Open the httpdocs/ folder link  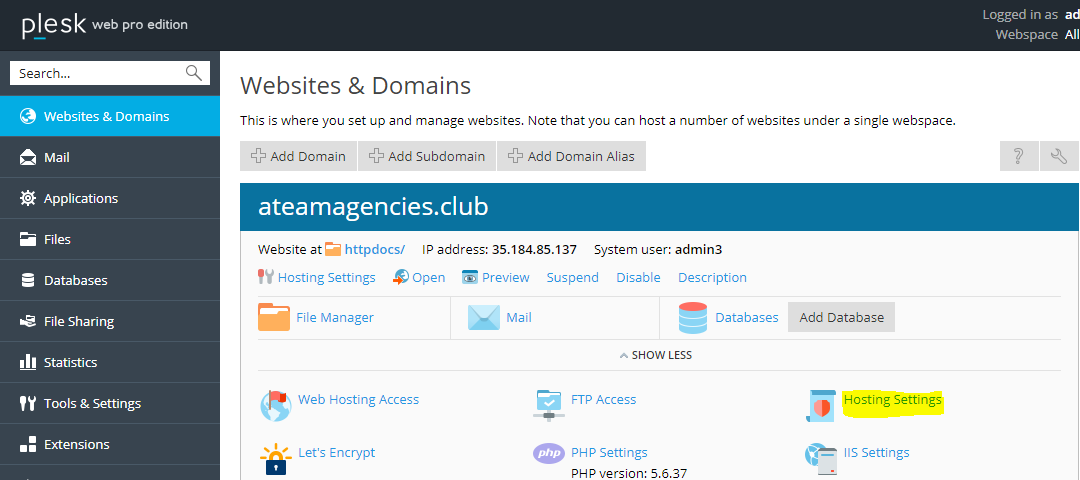point(374,249)
